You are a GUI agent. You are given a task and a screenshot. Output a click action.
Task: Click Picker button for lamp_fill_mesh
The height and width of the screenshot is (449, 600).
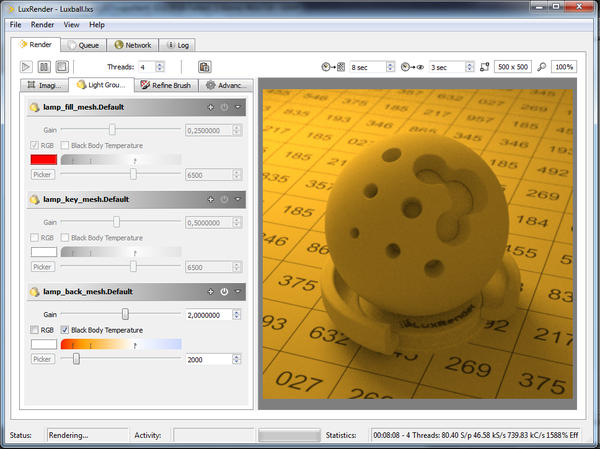pos(42,175)
